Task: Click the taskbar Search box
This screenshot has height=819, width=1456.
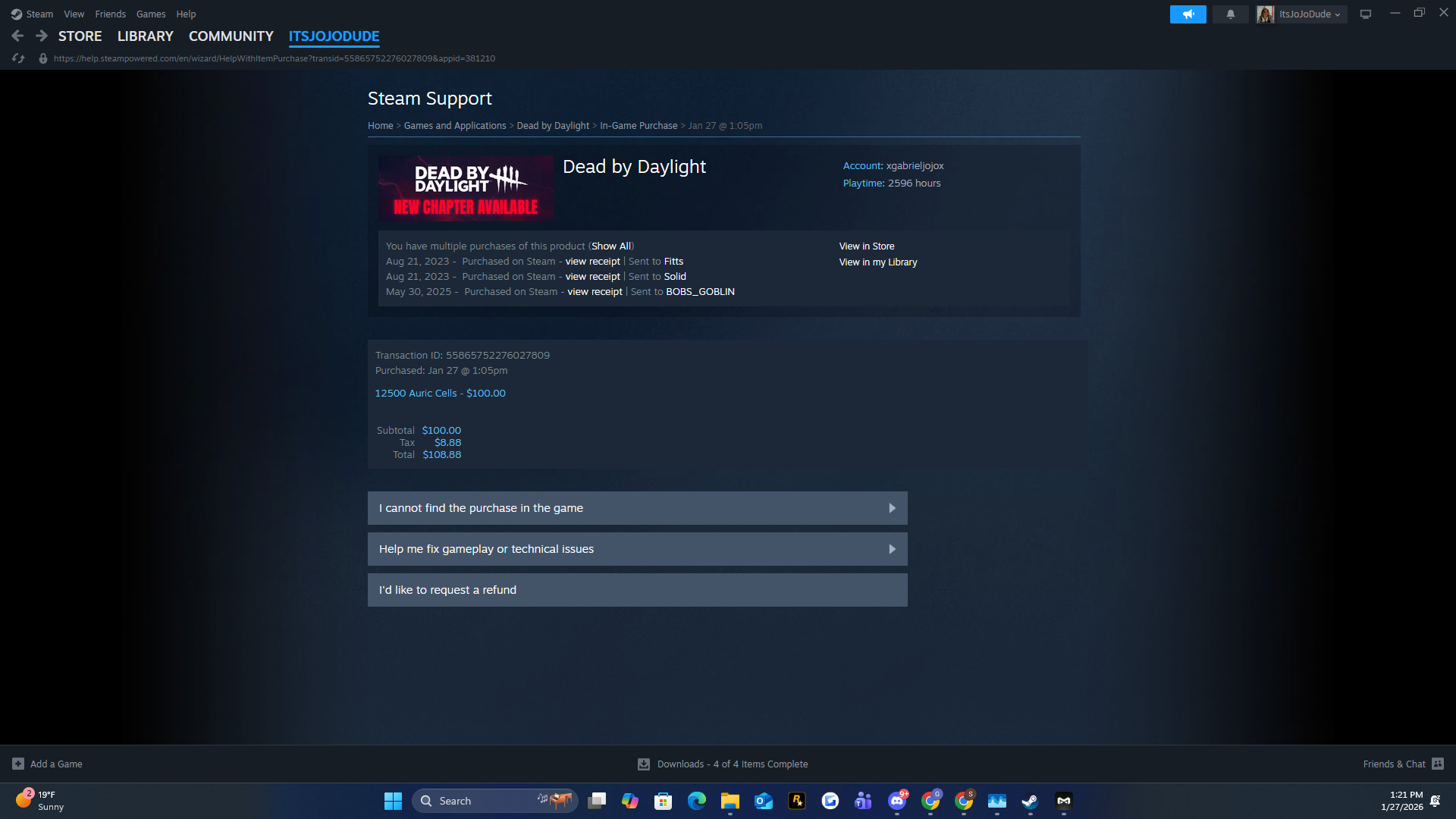Action: (494, 802)
